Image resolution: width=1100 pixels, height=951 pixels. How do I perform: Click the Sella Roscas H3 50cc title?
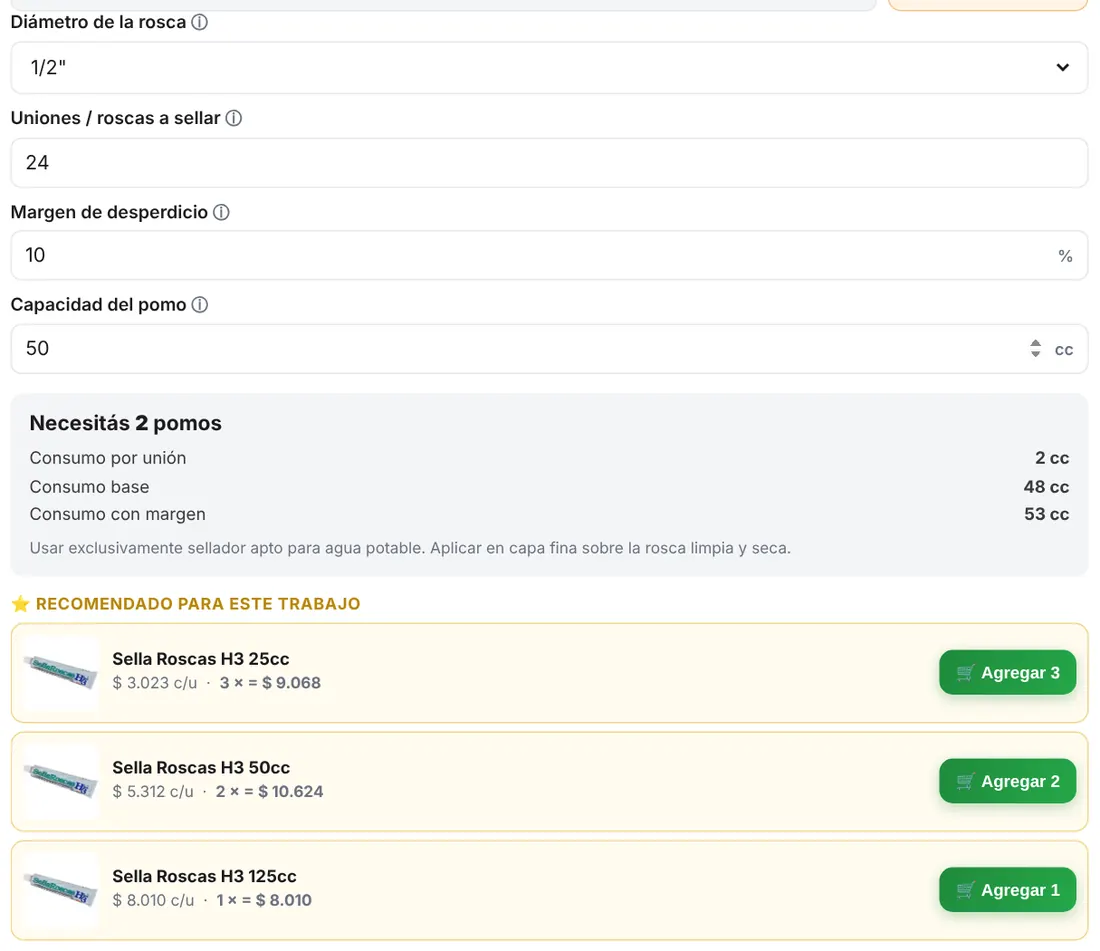pos(201,768)
